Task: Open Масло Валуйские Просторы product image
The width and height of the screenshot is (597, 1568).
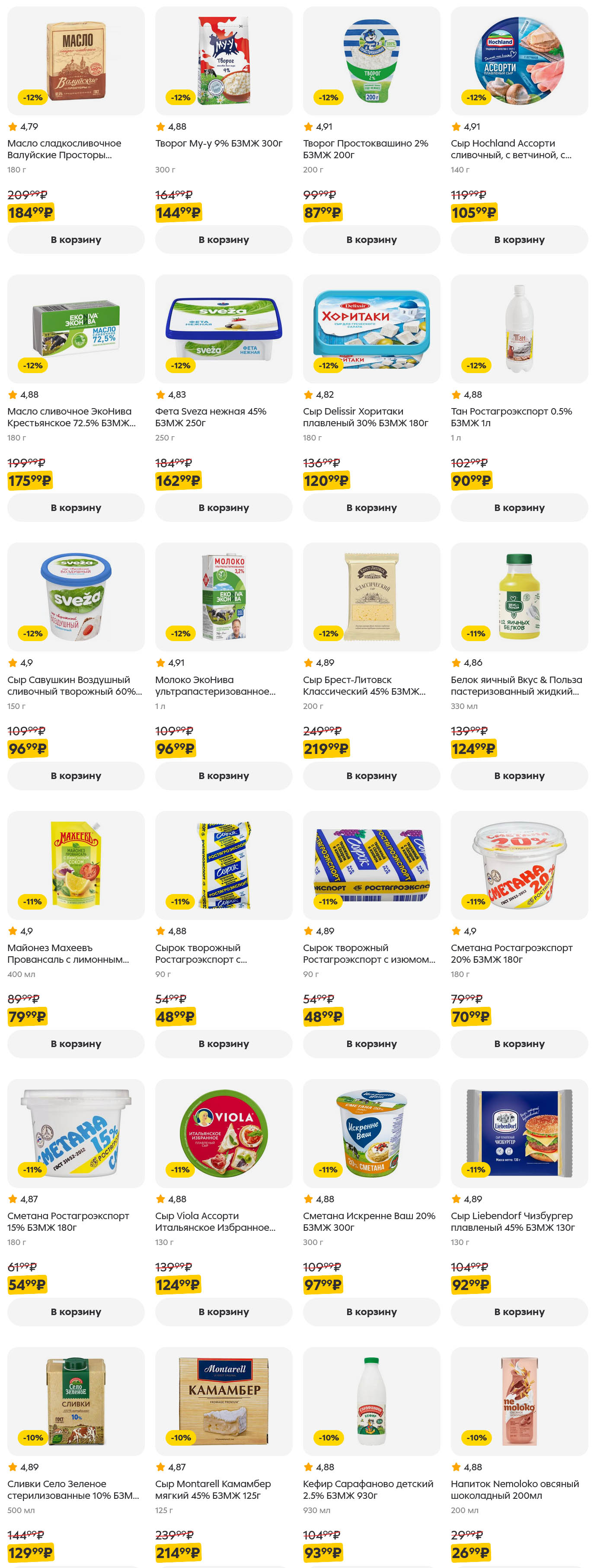Action: [76, 61]
